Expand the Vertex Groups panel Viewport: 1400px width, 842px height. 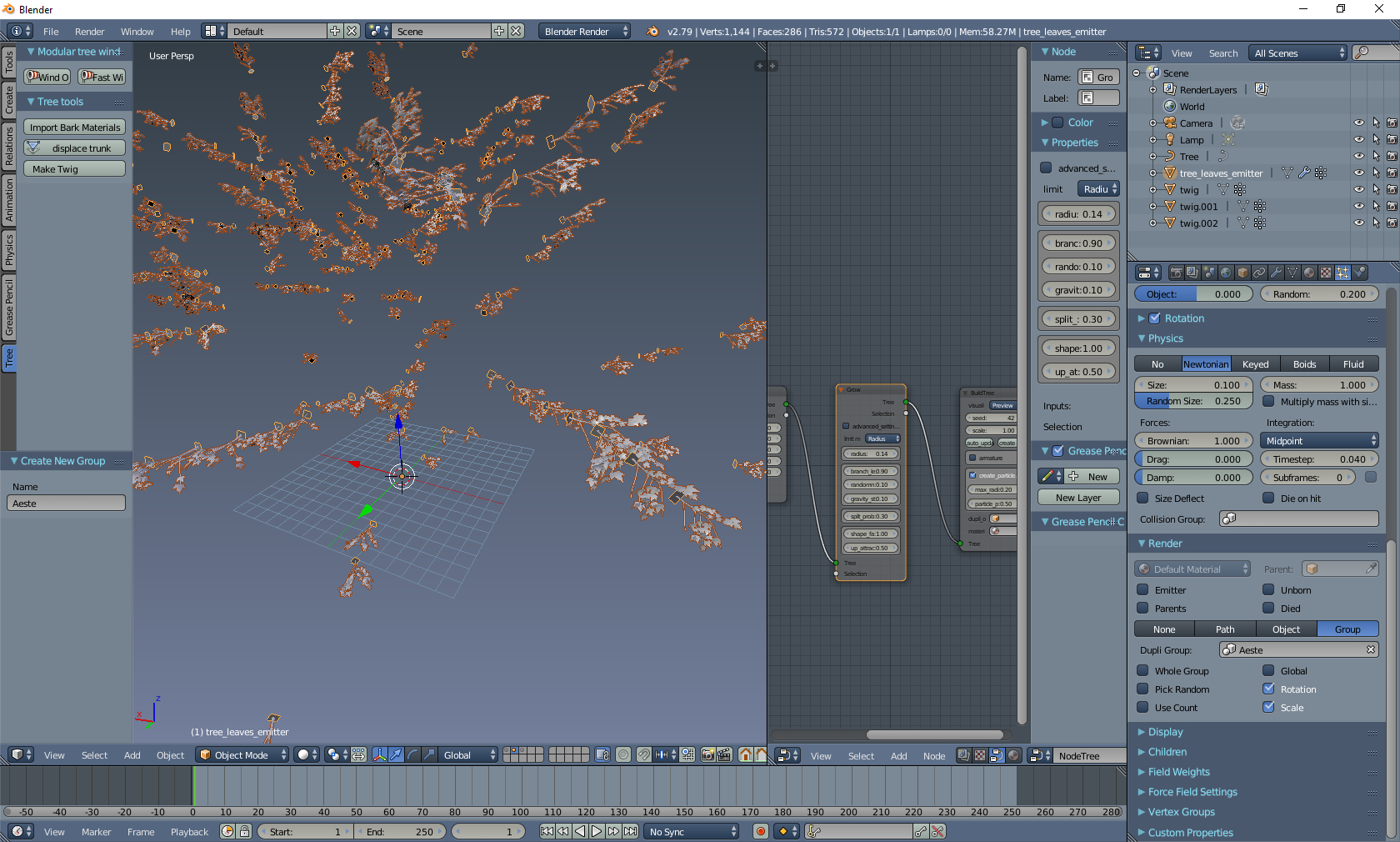point(1181,812)
